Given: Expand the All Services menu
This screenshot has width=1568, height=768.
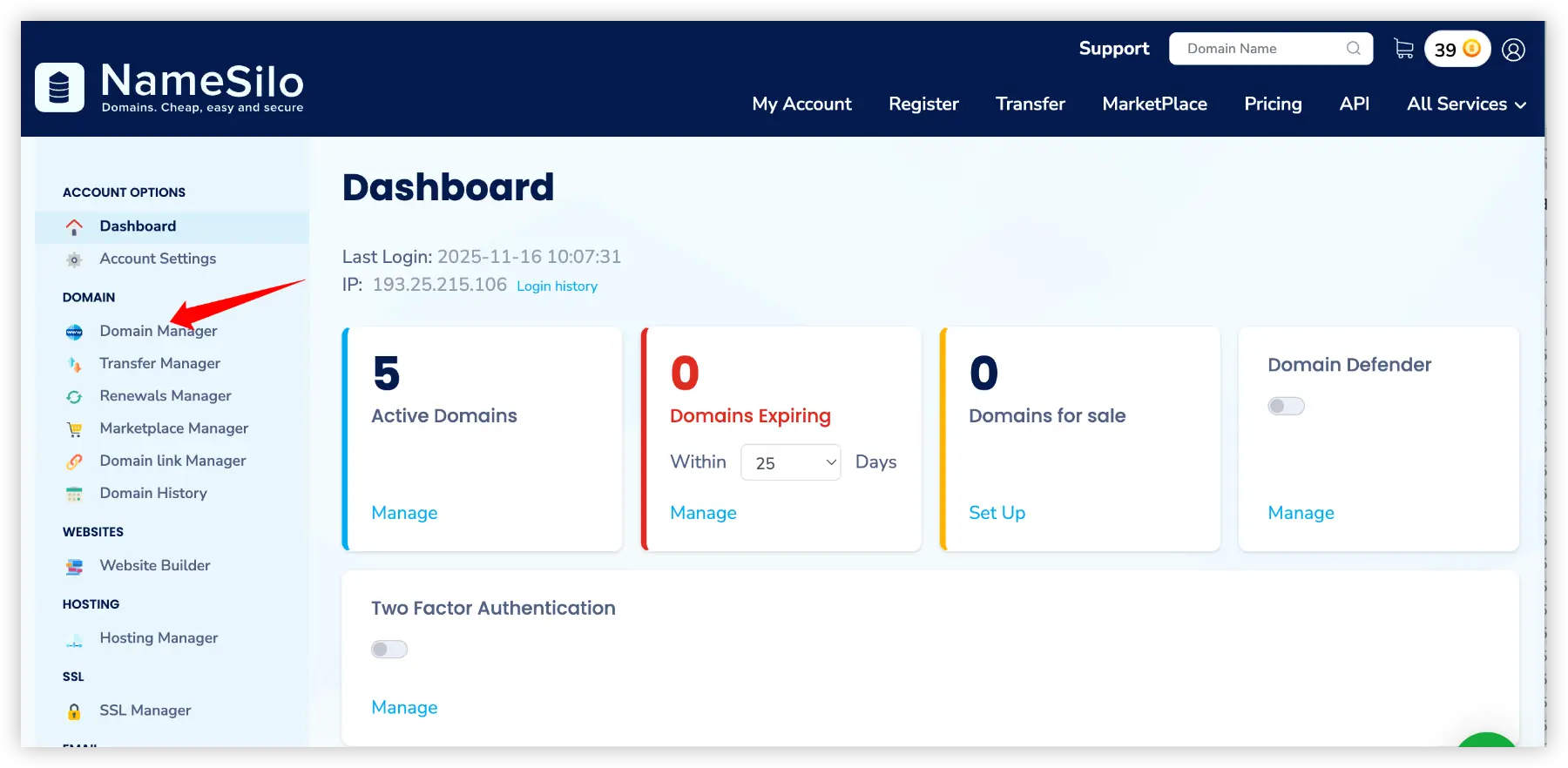Looking at the screenshot, I should tap(1466, 104).
